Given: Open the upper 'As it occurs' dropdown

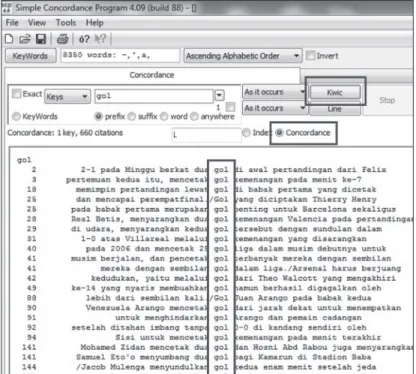Looking at the screenshot, I should coord(274,92).
